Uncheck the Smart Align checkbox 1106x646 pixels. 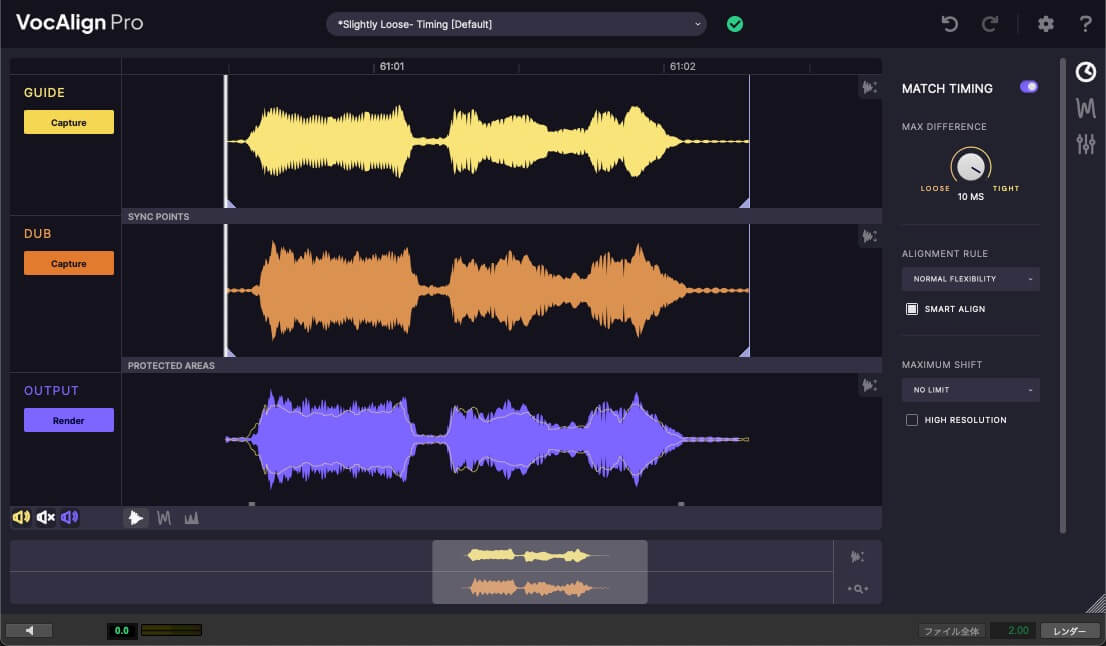pyautogui.click(x=912, y=309)
